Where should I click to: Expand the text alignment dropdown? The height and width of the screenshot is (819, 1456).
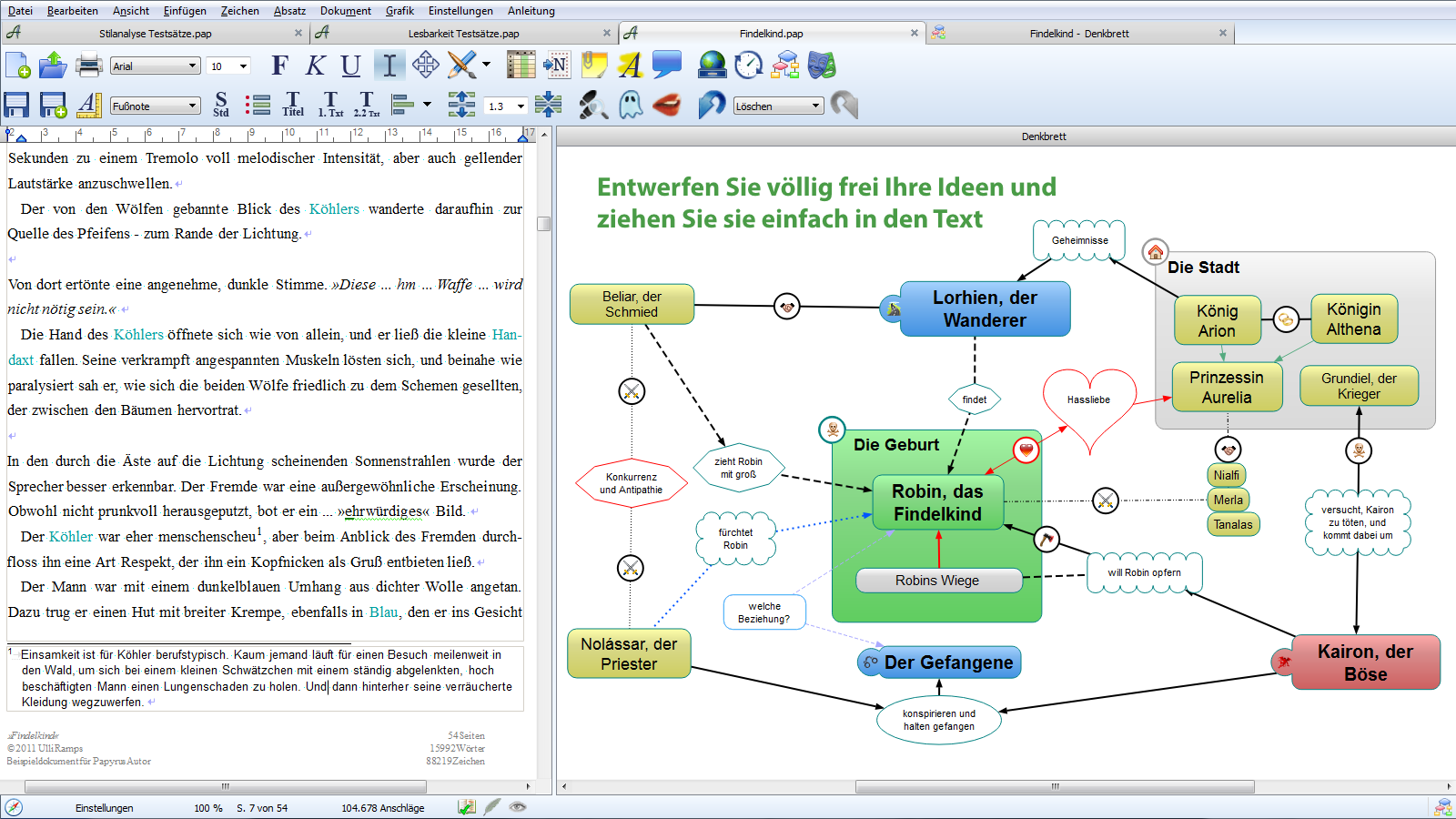coord(428,106)
